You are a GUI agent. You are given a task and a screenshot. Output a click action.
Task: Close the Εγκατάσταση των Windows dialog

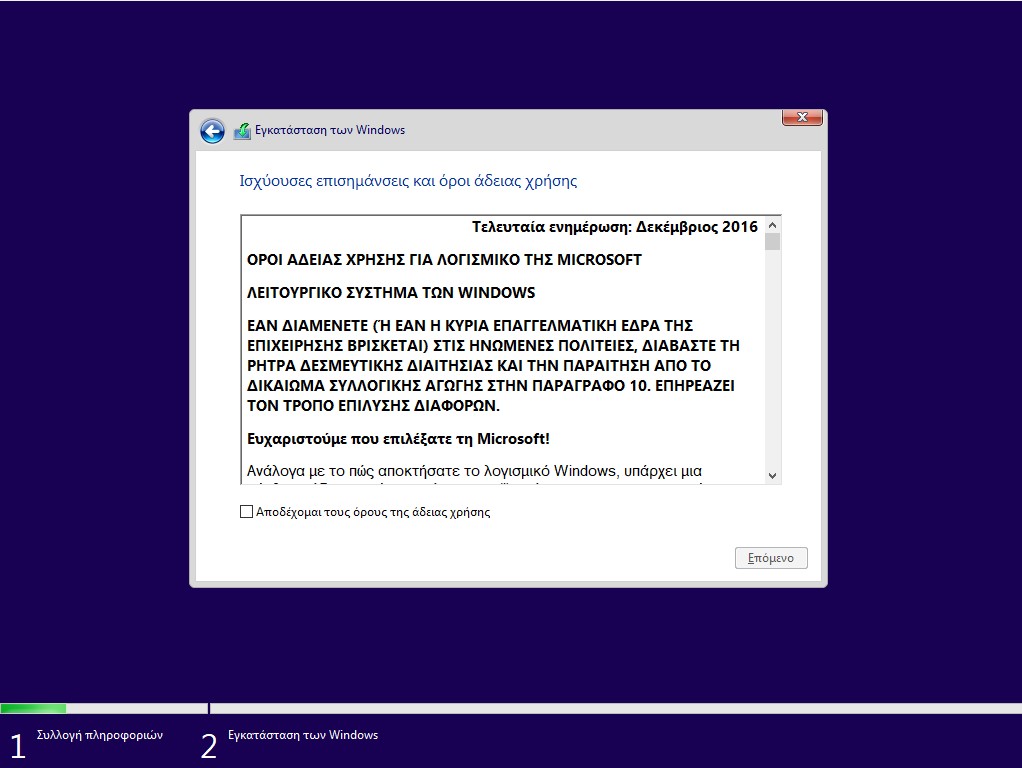(802, 117)
